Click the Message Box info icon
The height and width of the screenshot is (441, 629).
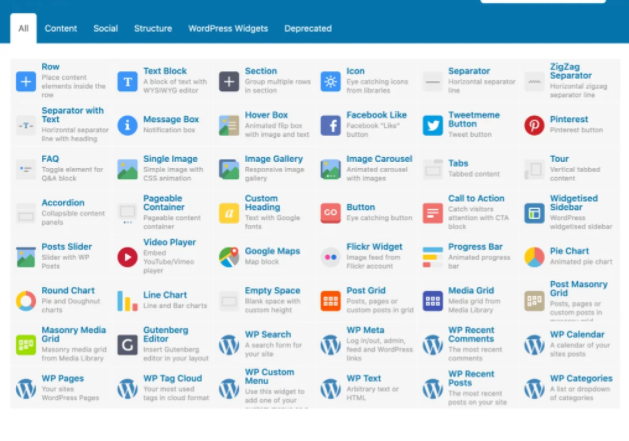(x=127, y=125)
